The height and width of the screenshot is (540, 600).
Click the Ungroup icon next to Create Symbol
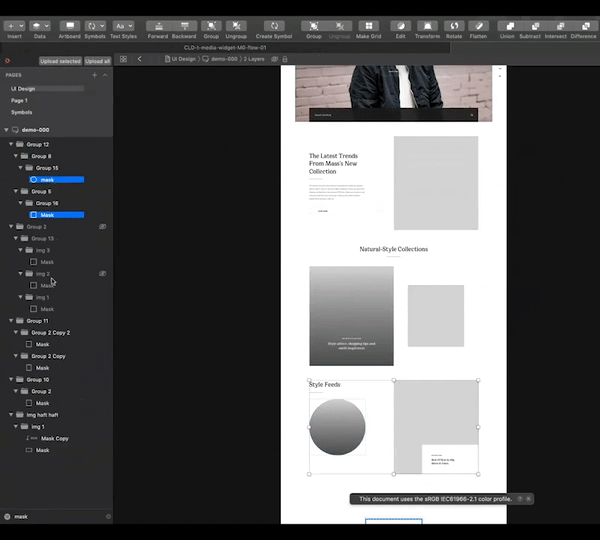(236, 26)
